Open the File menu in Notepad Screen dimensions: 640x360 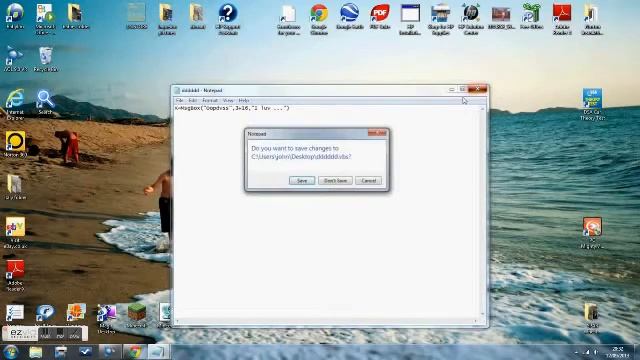pos(180,100)
